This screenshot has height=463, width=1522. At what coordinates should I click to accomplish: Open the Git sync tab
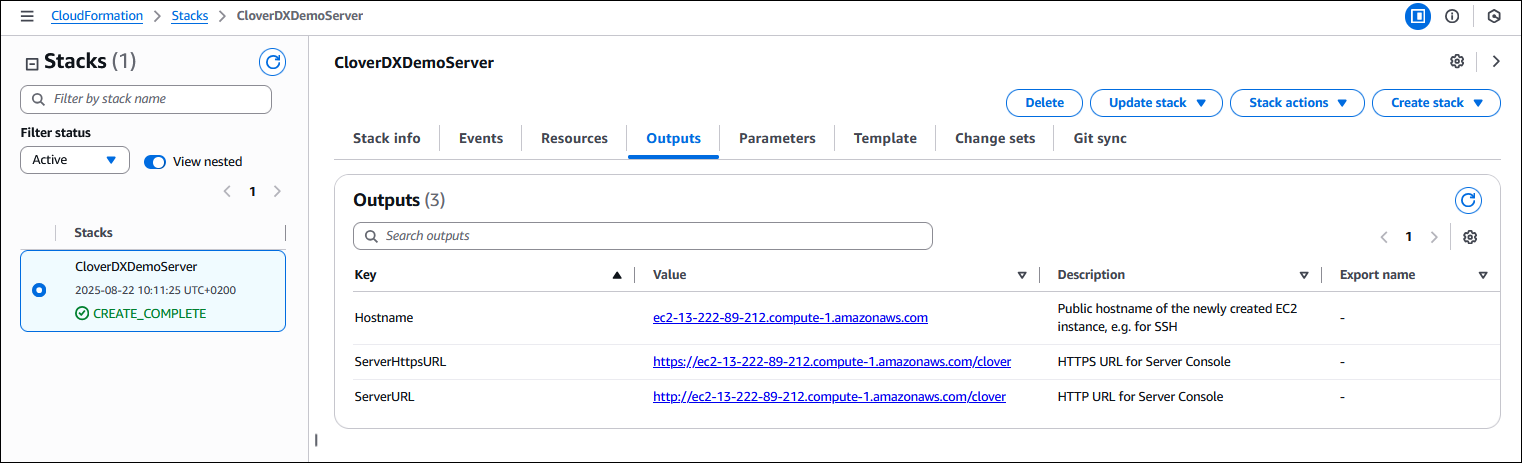1100,138
